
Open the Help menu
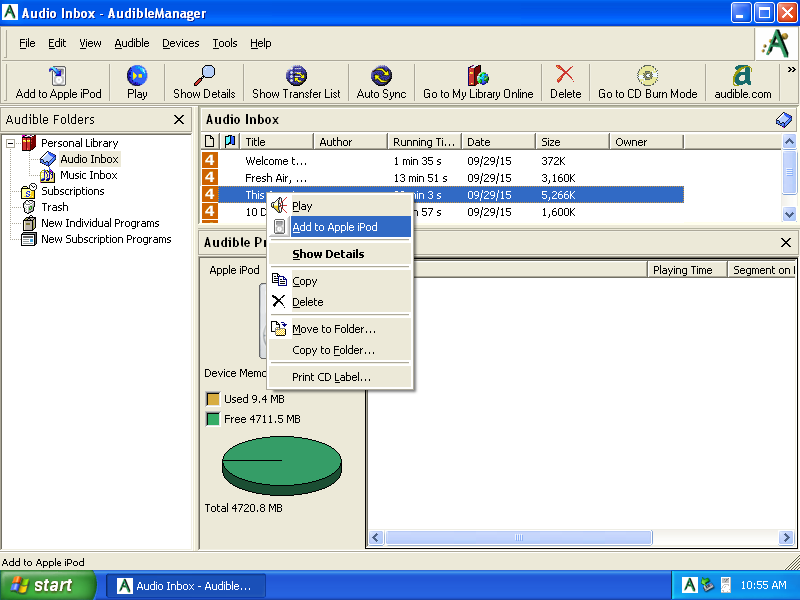(x=260, y=43)
